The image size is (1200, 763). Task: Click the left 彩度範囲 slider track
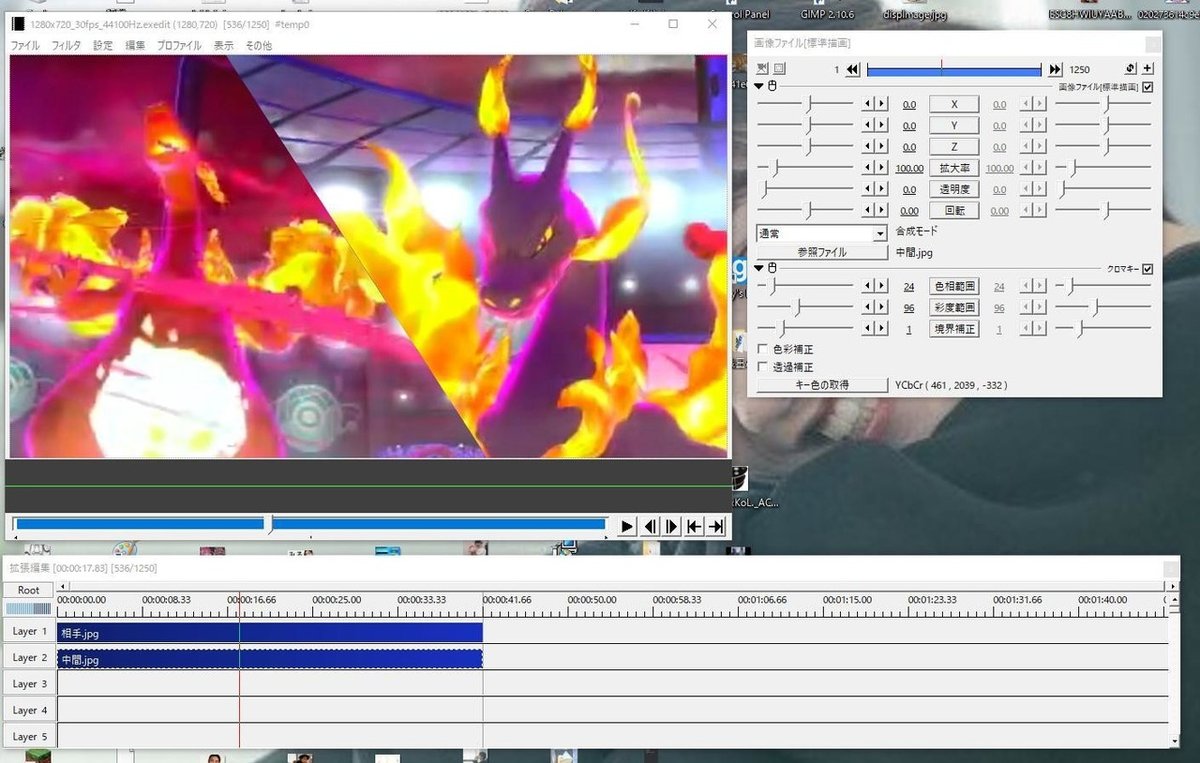[x=806, y=307]
